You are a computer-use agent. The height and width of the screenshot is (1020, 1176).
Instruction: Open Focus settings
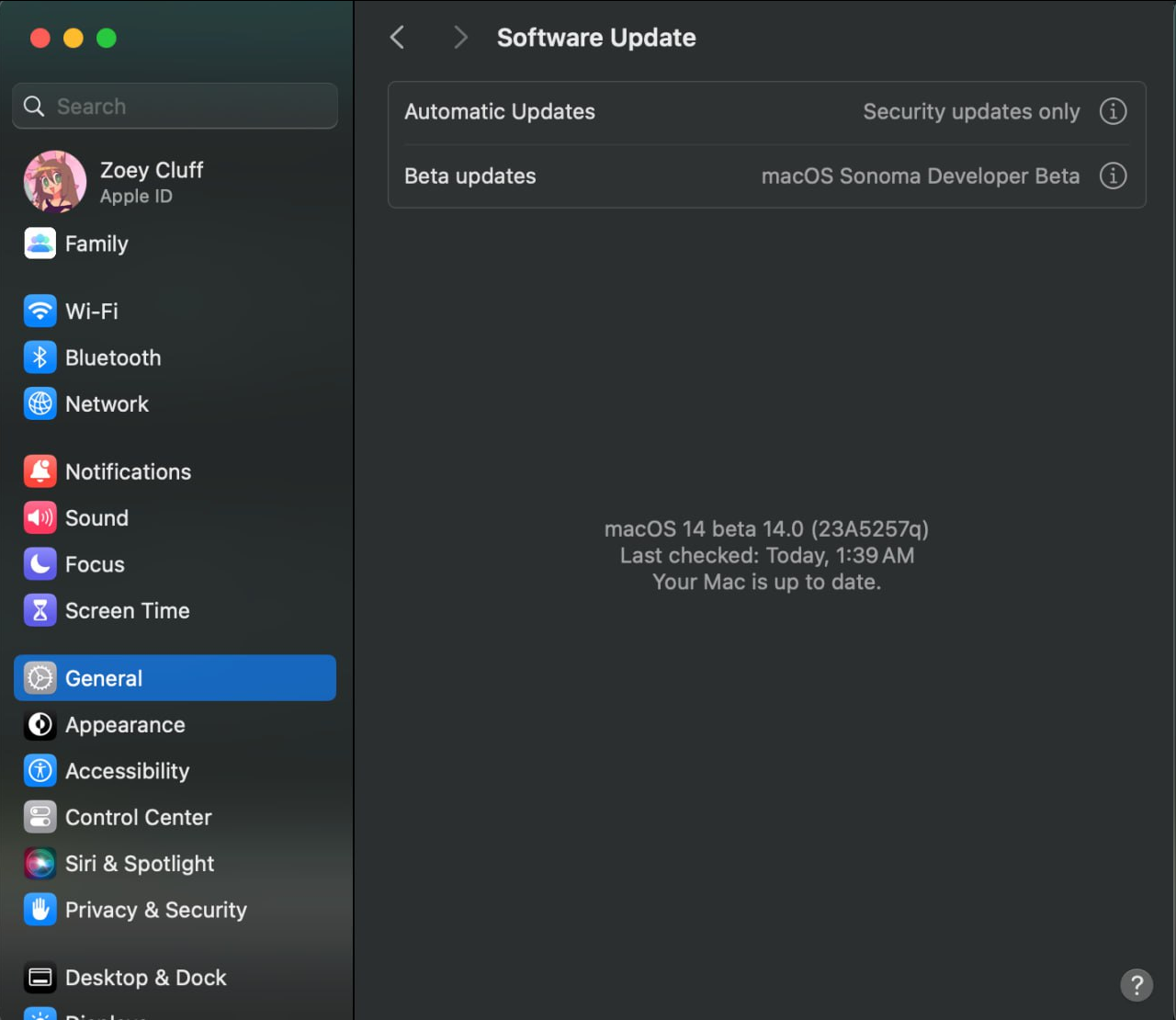click(x=94, y=564)
